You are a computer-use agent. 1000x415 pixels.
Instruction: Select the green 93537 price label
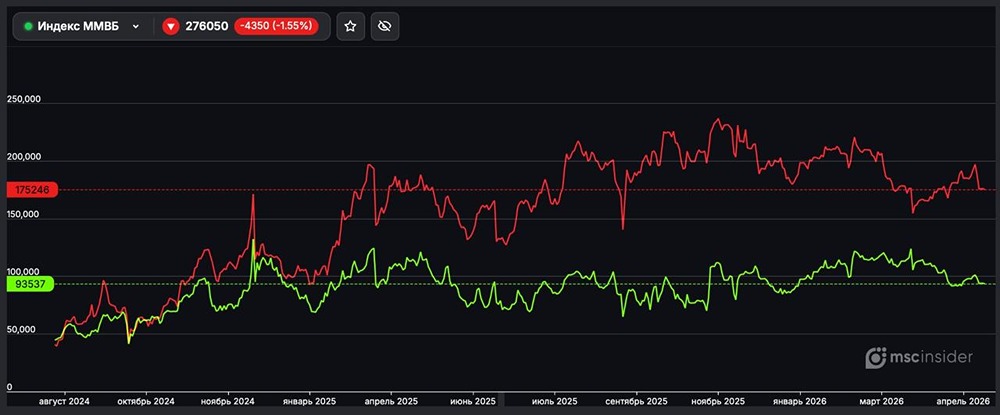29,284
